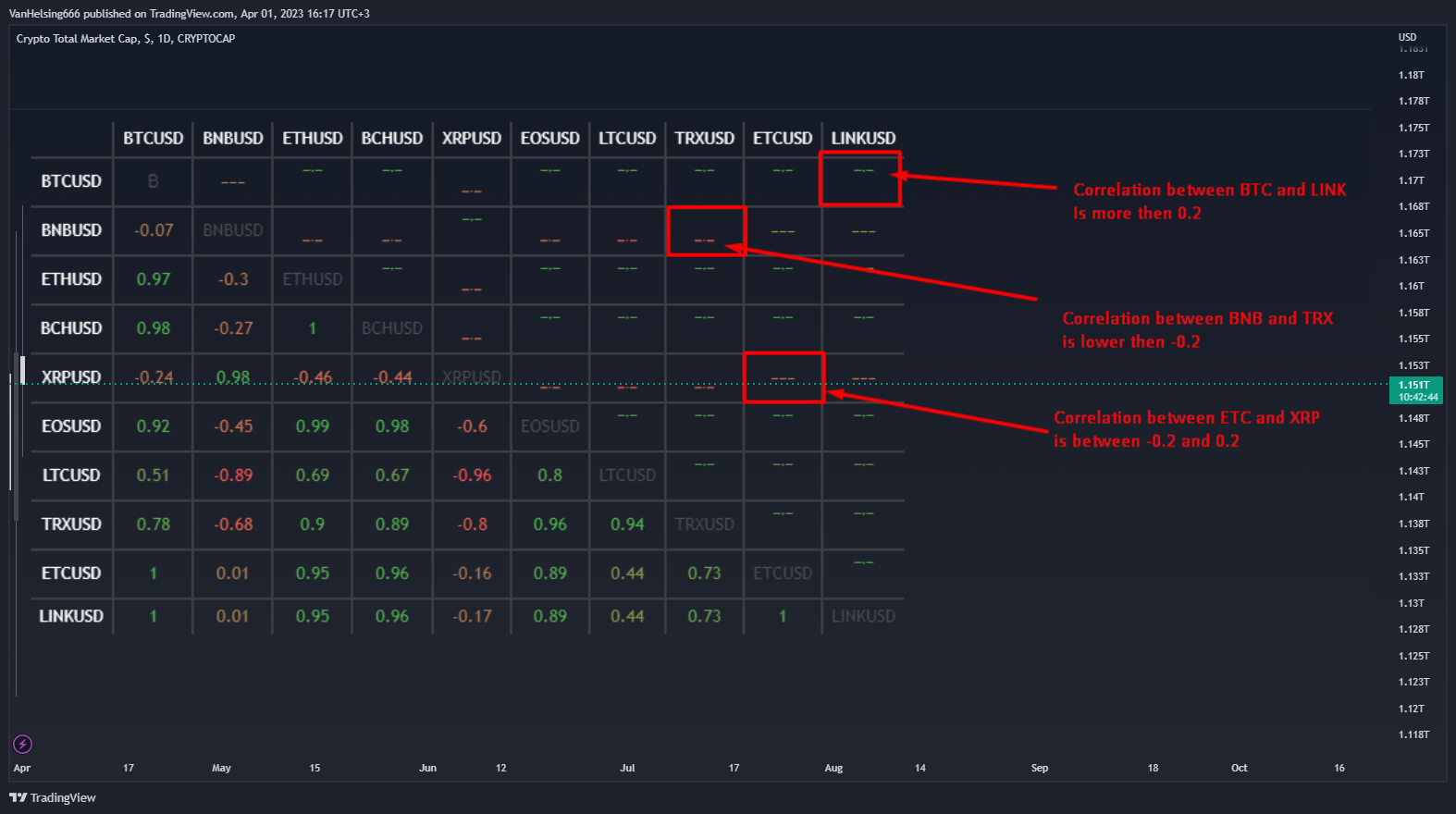Select the XRPUSD row label
The height and width of the screenshot is (814, 1456).
click(71, 377)
